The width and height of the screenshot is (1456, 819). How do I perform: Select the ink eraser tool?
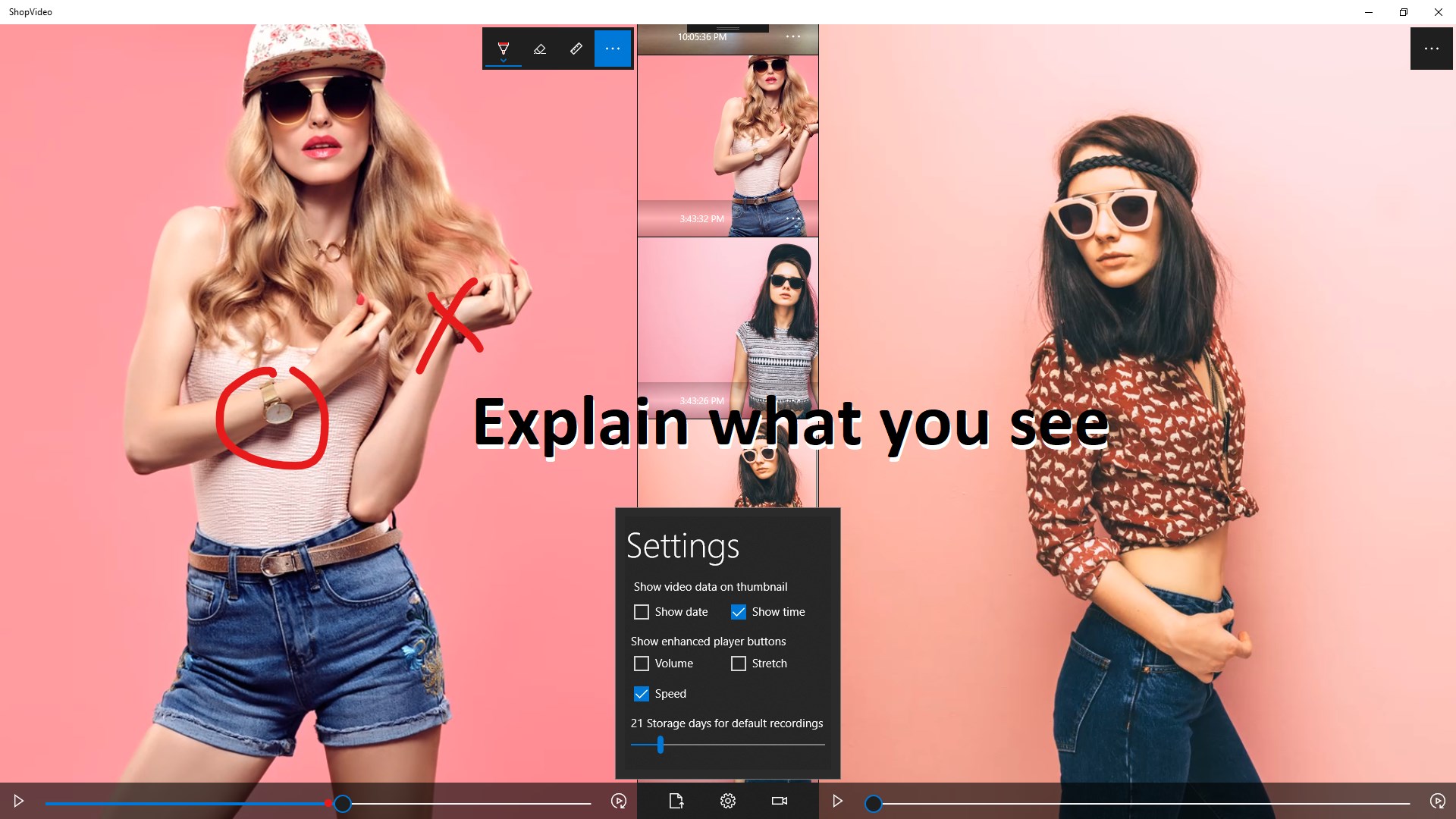click(x=540, y=49)
